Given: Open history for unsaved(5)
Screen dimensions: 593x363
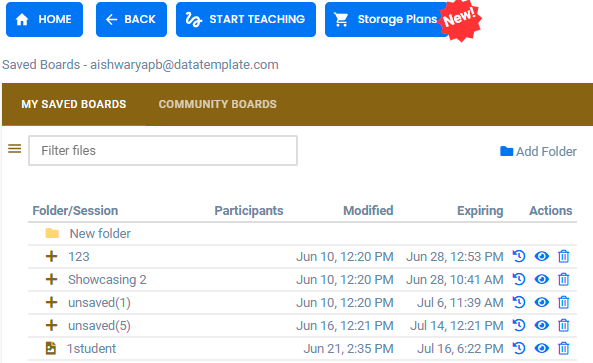Looking at the screenshot, I should (x=519, y=326).
